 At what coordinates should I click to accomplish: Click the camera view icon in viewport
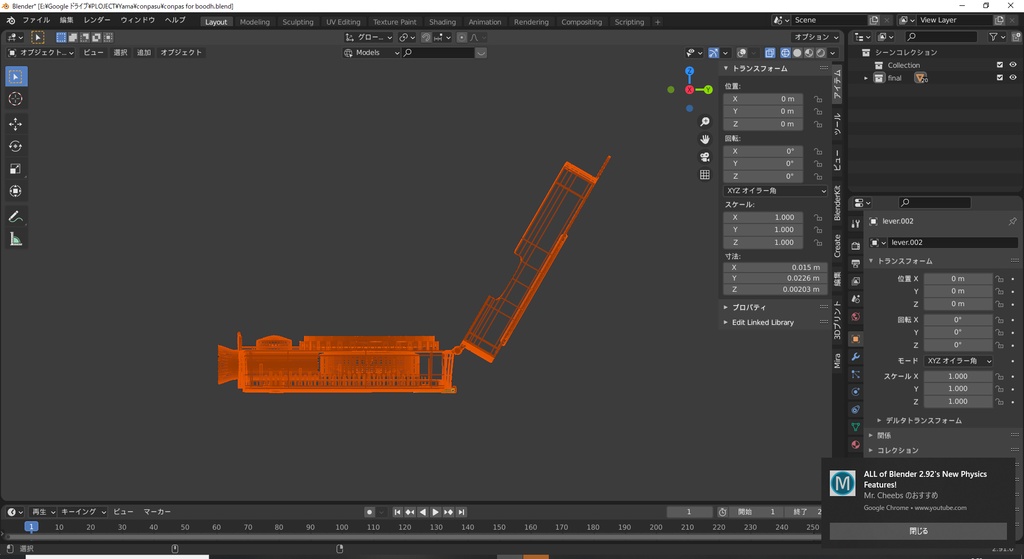click(705, 157)
